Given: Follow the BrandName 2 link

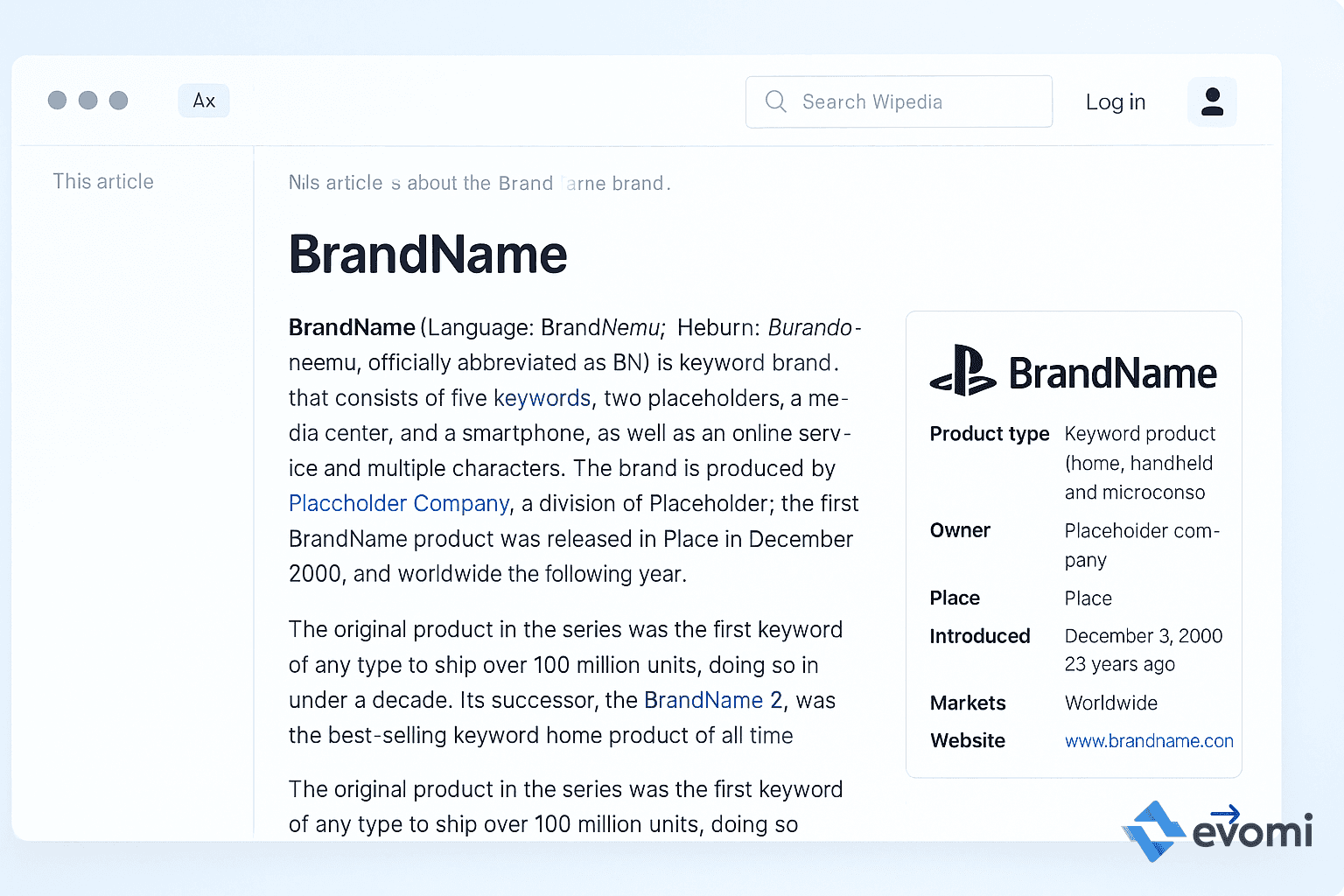Looking at the screenshot, I should pos(713,700).
